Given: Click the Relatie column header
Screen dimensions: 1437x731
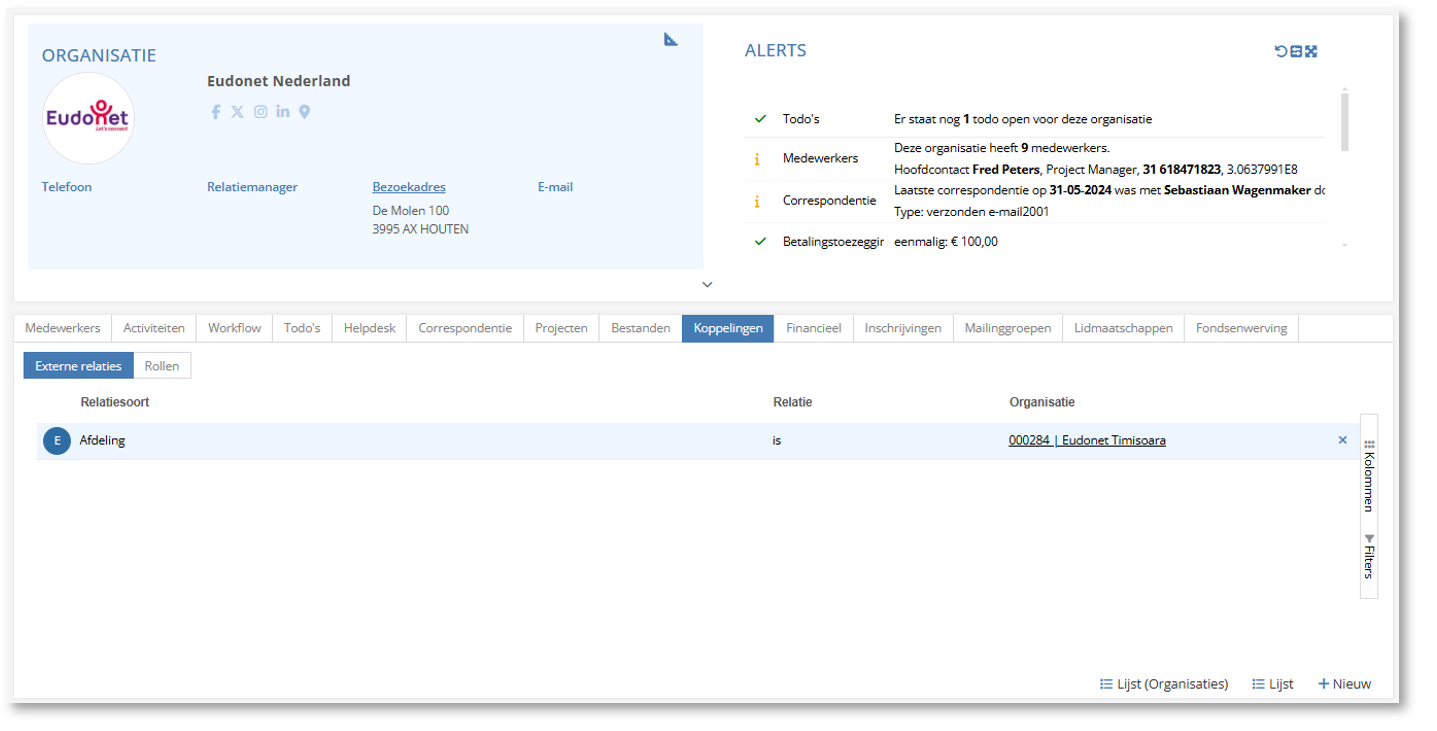Looking at the screenshot, I should [x=793, y=402].
